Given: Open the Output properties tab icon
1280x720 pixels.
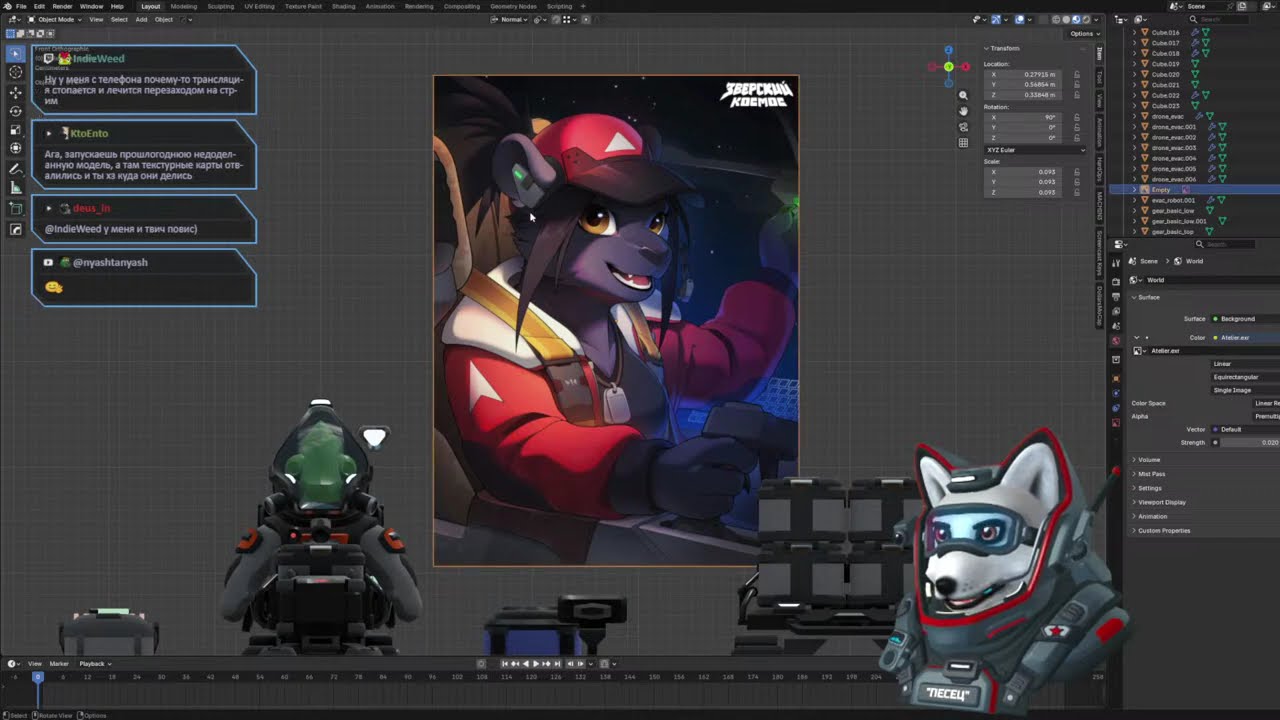Looking at the screenshot, I should [x=1116, y=297].
